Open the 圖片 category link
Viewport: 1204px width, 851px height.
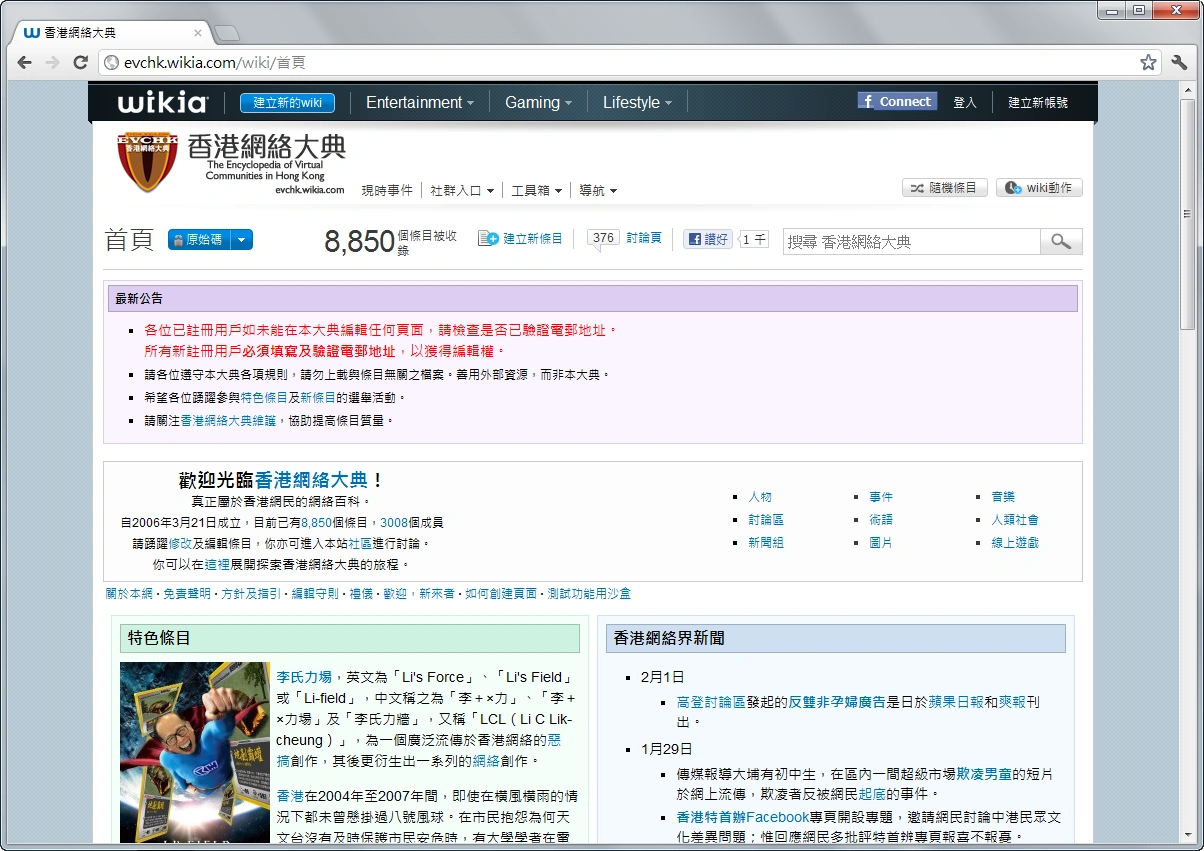881,542
